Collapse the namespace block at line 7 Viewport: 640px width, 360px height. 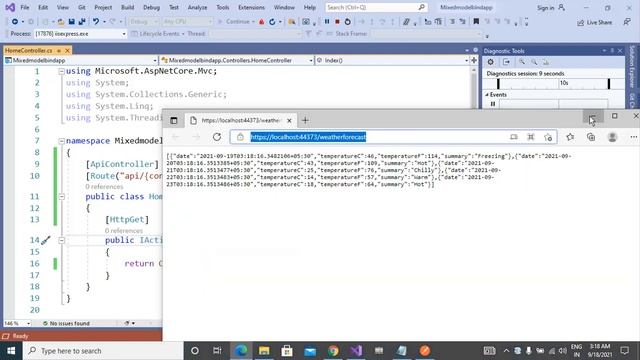tap(61, 141)
